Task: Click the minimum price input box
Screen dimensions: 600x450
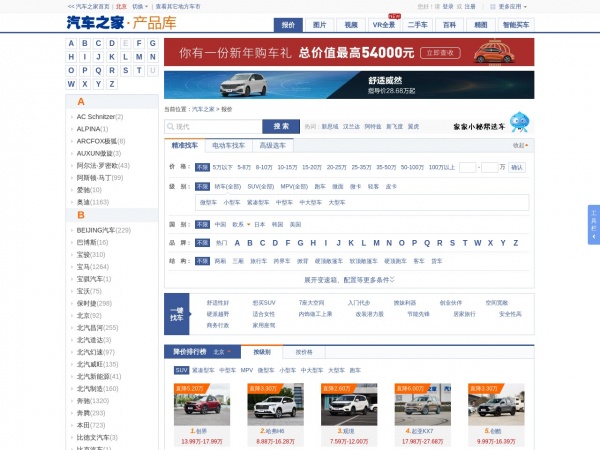Action: pyautogui.click(x=467, y=167)
